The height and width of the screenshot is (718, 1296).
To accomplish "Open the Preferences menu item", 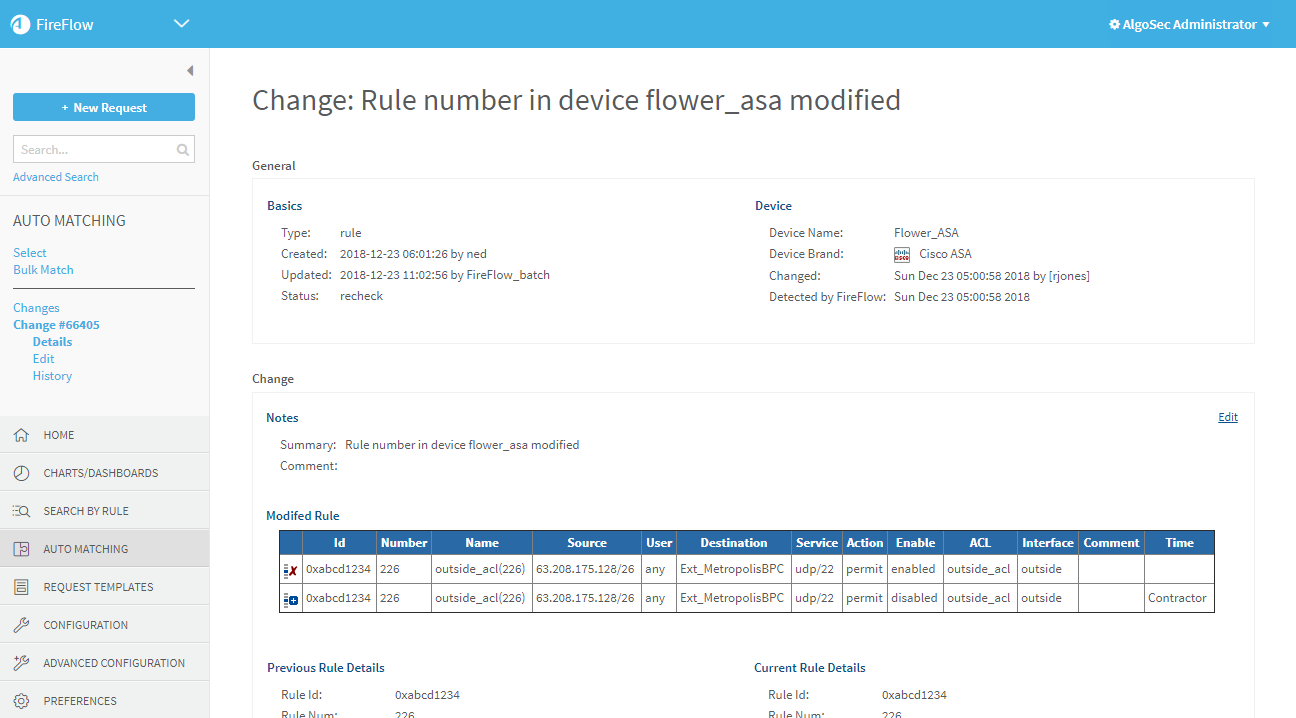I will pyautogui.click(x=80, y=701).
